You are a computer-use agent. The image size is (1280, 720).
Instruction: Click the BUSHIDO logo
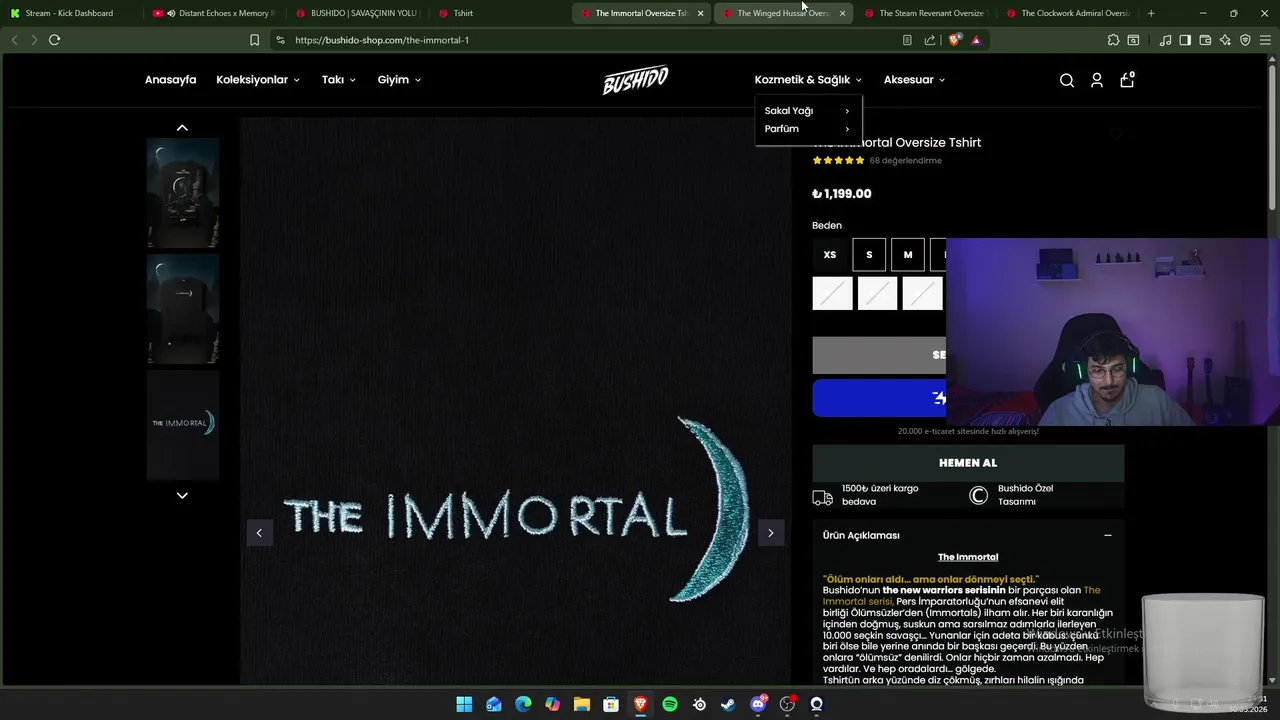coord(635,80)
